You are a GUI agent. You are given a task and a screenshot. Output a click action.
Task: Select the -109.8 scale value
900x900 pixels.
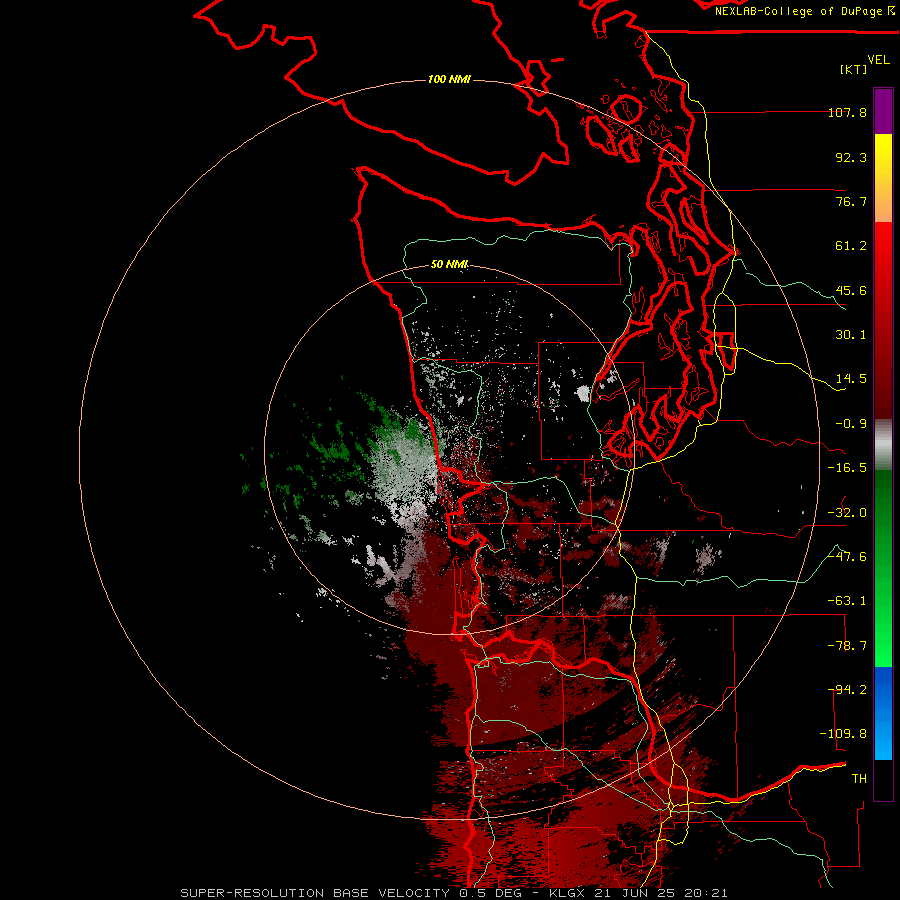click(x=843, y=734)
